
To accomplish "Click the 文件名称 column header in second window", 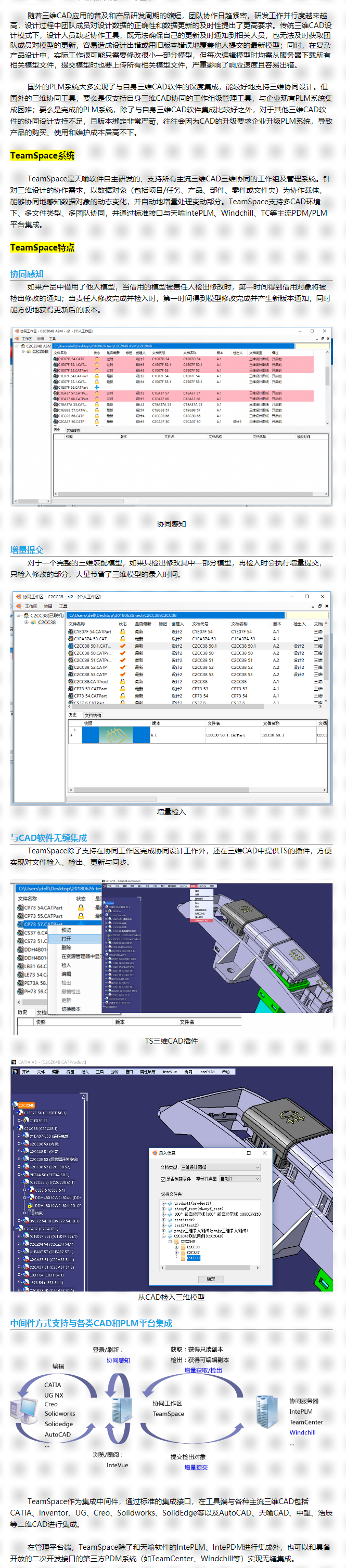I will pyautogui.click(x=78, y=624).
